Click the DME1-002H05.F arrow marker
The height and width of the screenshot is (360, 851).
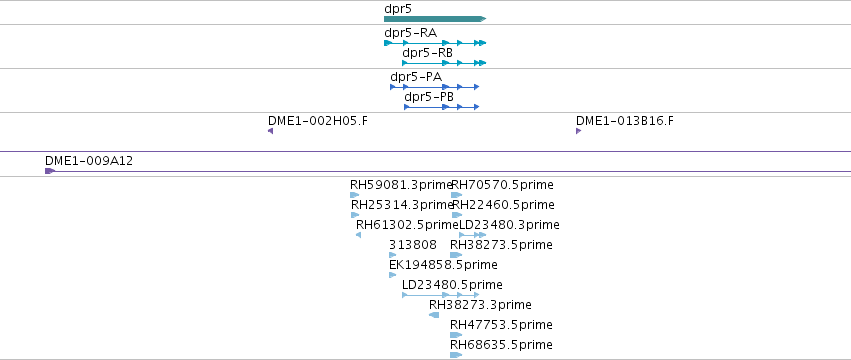click(x=270, y=131)
